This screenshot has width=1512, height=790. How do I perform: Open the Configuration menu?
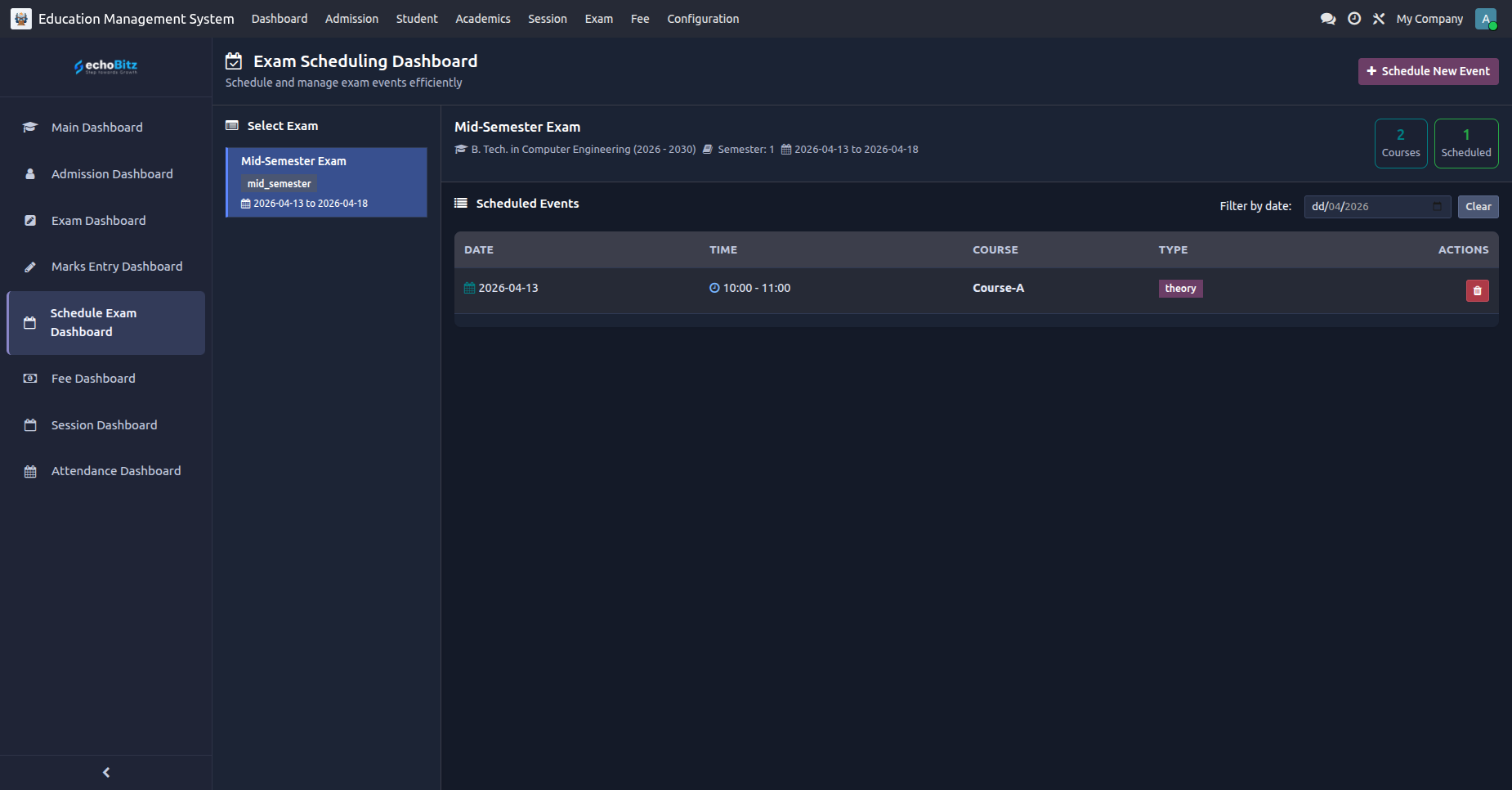click(x=703, y=19)
